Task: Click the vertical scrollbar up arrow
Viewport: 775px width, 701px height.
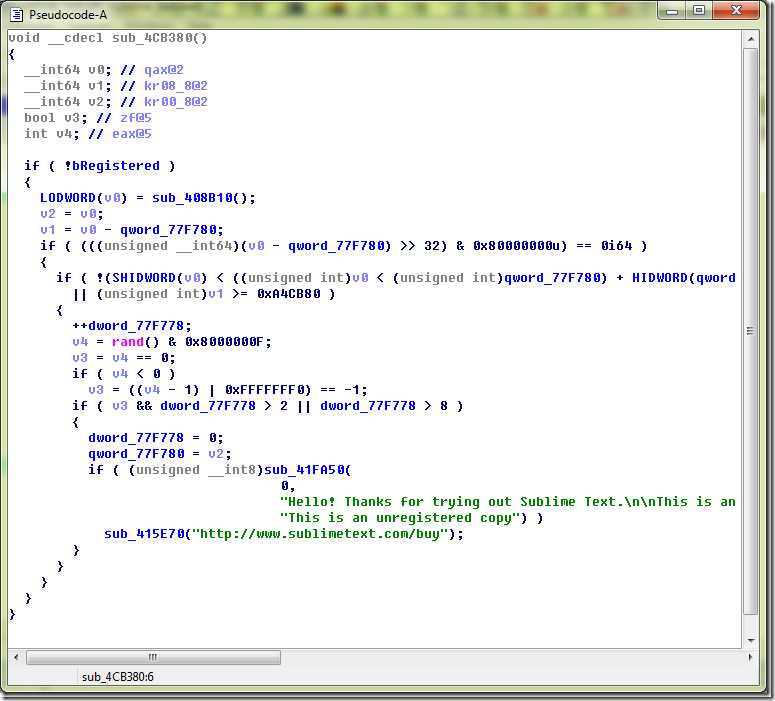Action: 750,39
